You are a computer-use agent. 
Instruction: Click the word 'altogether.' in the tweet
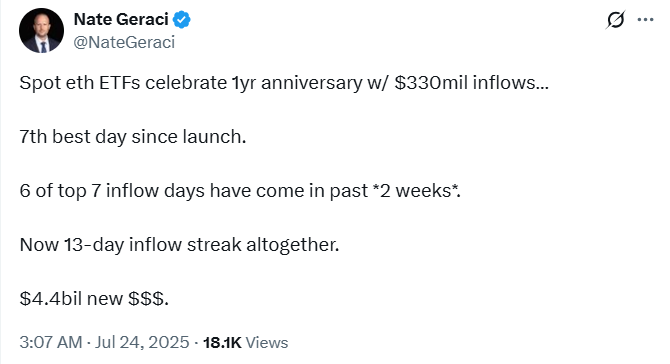pyautogui.click(x=293, y=245)
